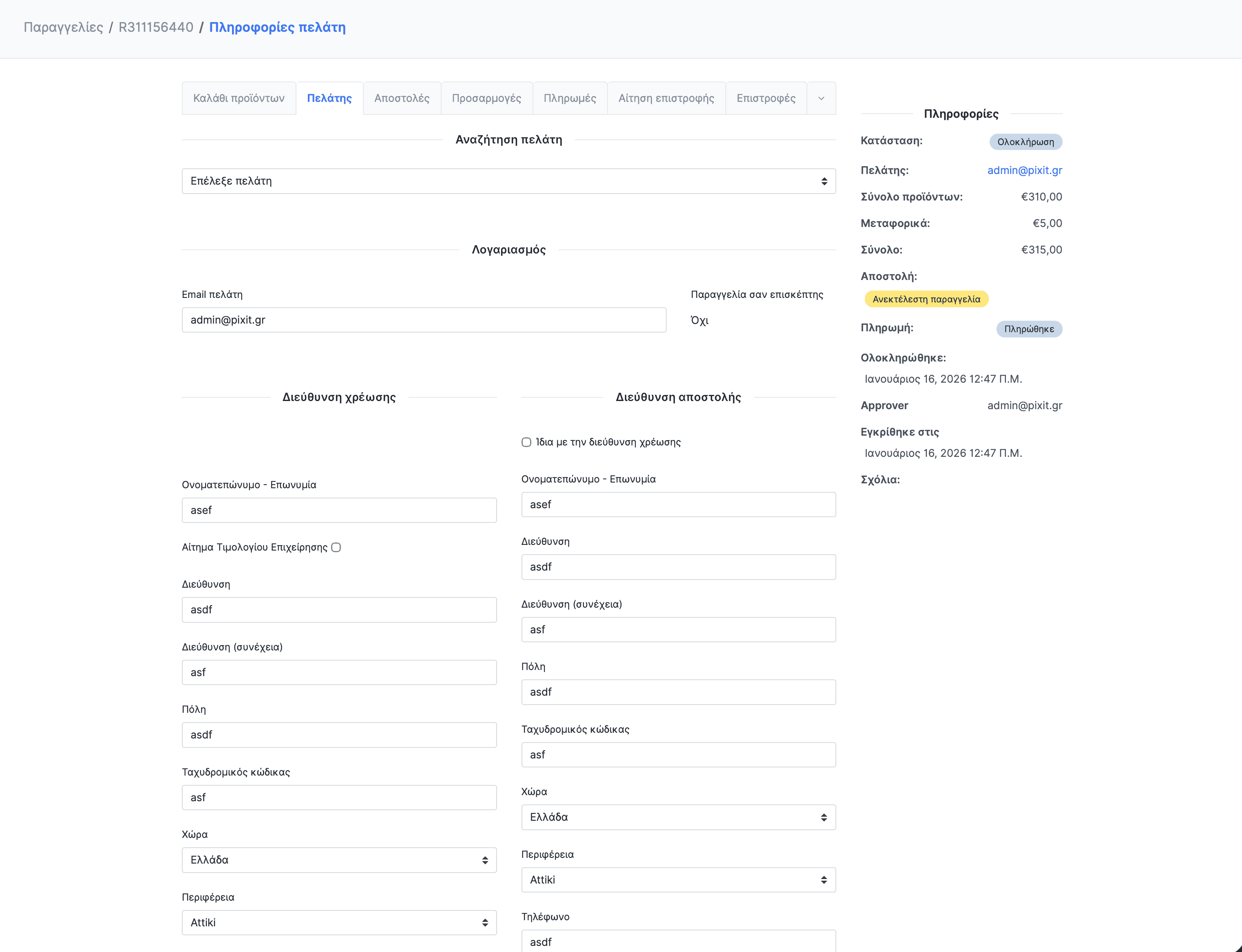Enable 'Αίτημα Τιμολογίου Επιχείρησης' checkbox
The height and width of the screenshot is (952, 1242).
pos(336,547)
